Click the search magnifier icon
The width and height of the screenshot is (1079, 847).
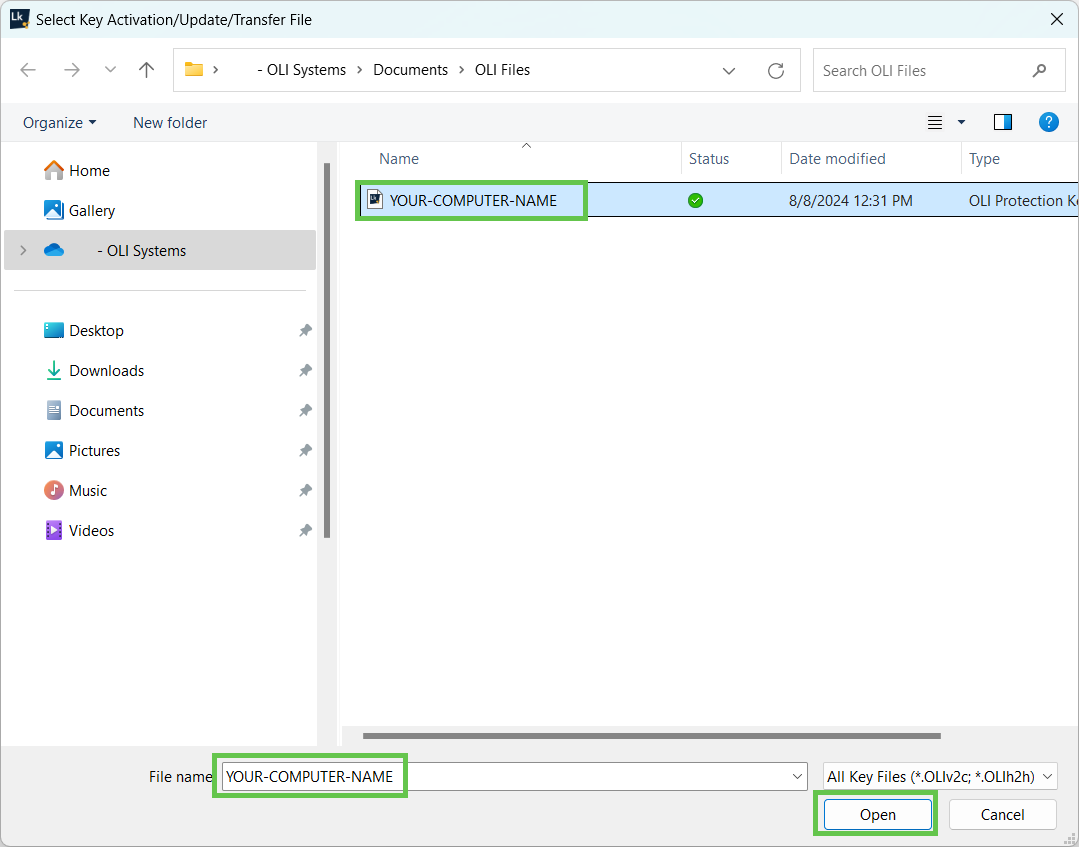1039,70
